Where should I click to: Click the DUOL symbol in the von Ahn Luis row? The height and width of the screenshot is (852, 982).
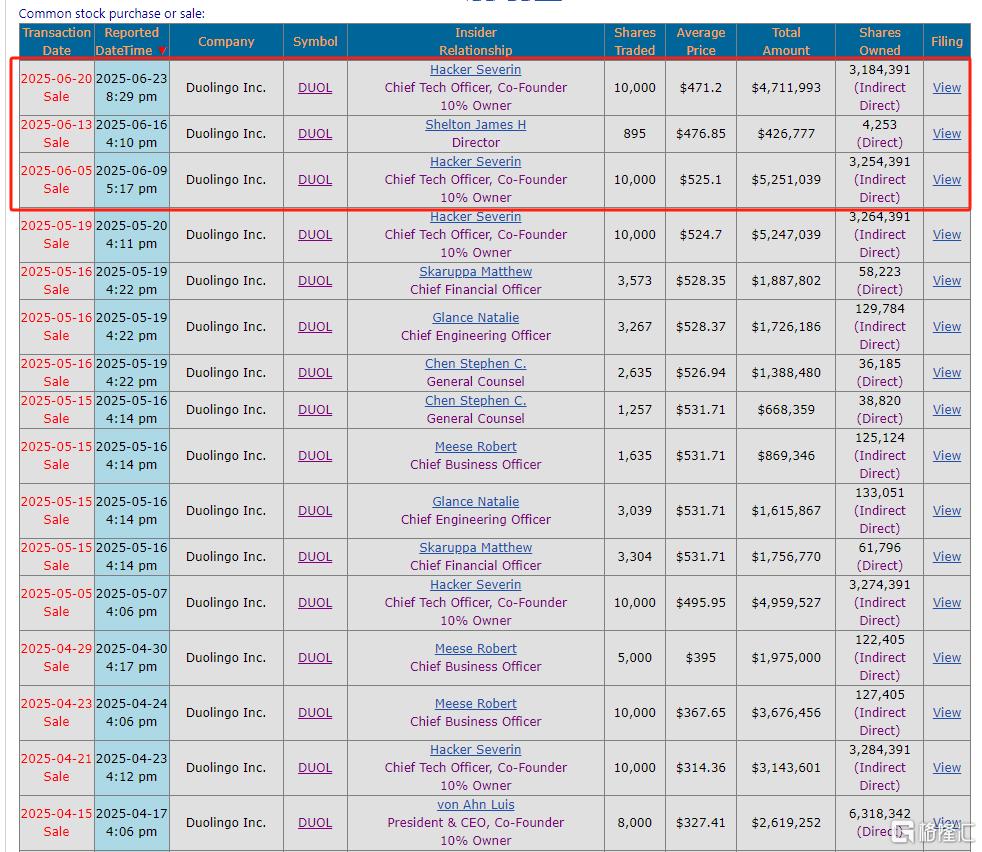pyautogui.click(x=315, y=823)
